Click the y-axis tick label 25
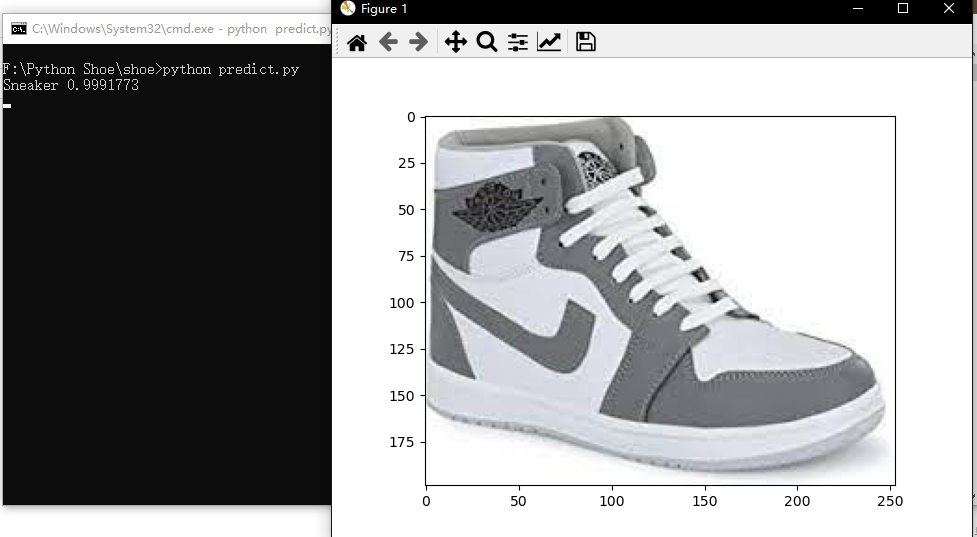This screenshot has height=537, width=977. 406,163
